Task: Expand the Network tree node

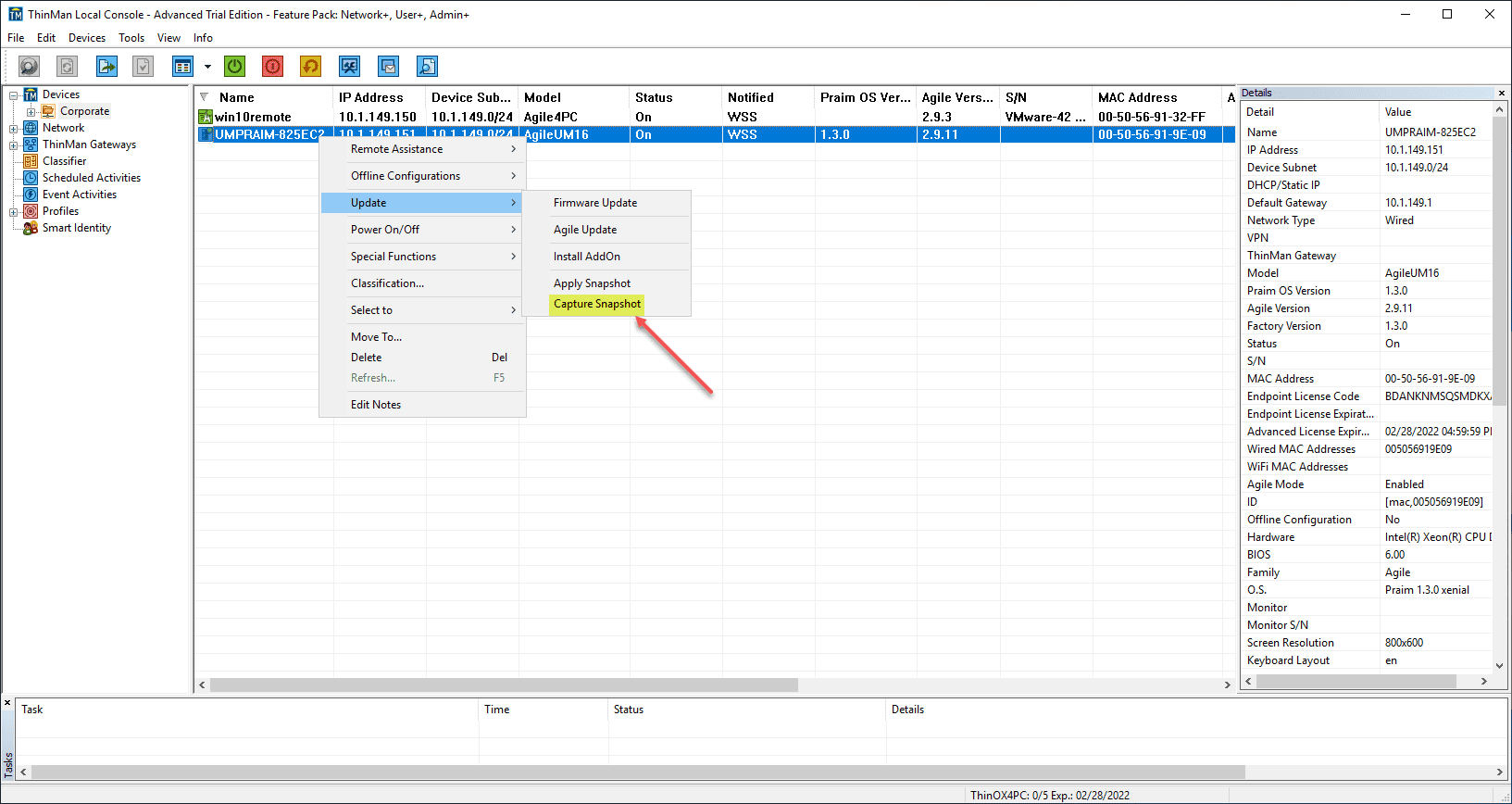Action: tap(14, 129)
